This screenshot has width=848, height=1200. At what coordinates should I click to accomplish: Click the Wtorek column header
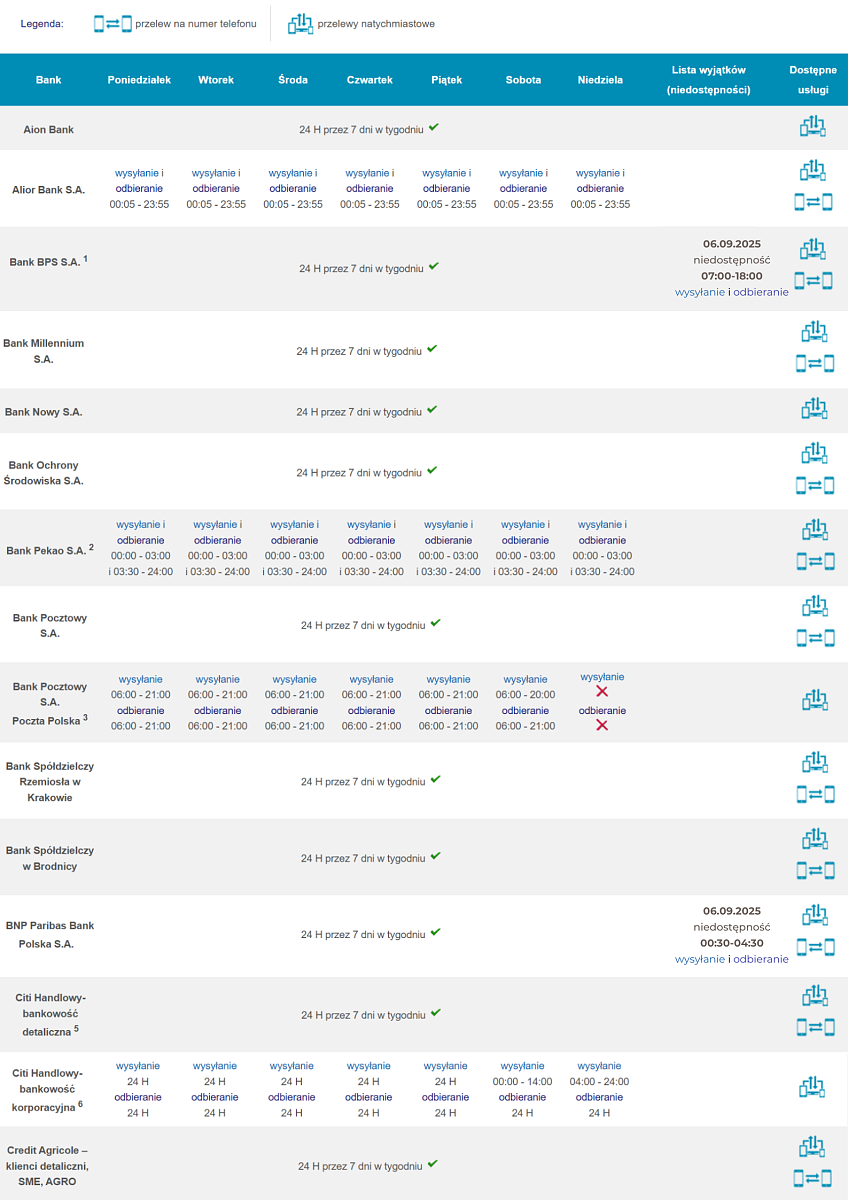[x=216, y=80]
